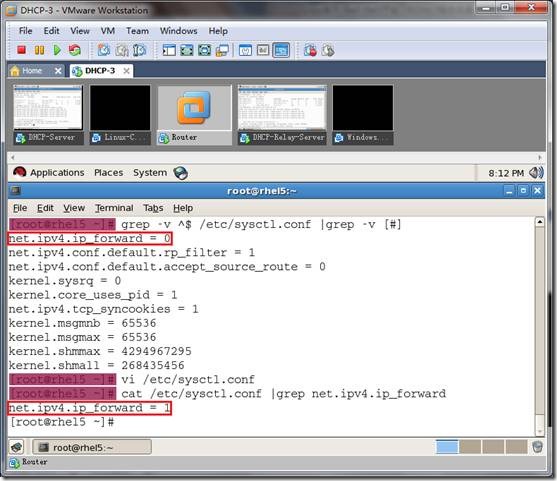Click the terminal scrollbar up arrow
557x481 pixels.
(x=540, y=222)
